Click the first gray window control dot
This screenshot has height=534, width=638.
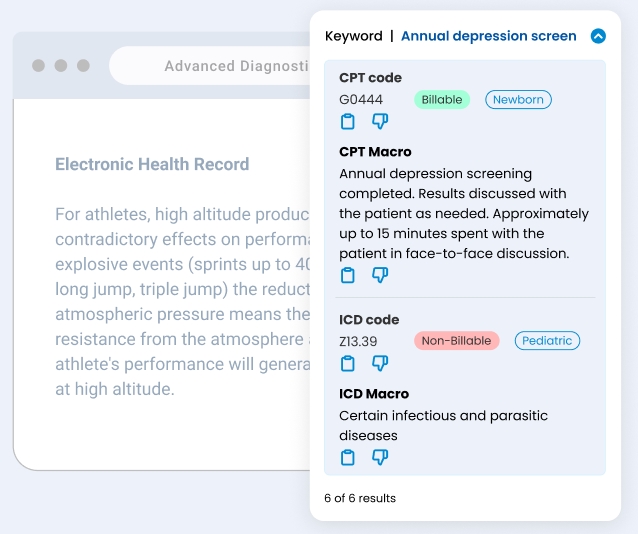pyautogui.click(x=38, y=66)
